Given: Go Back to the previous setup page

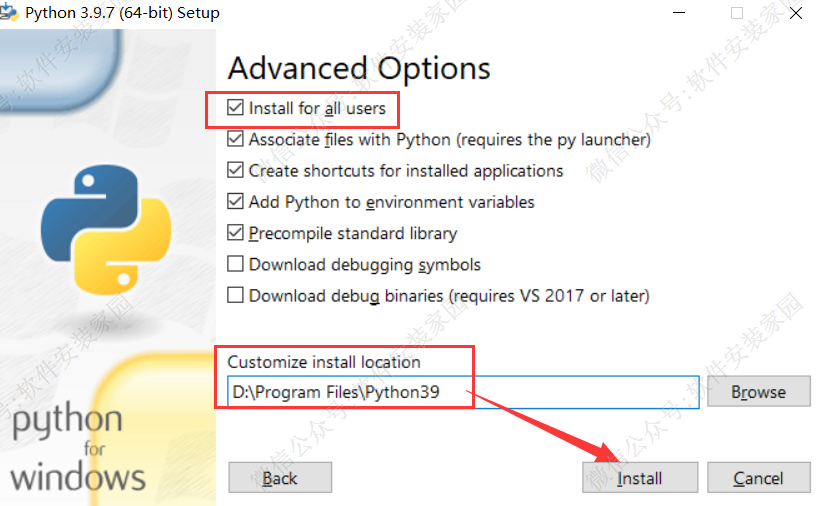Looking at the screenshot, I should point(279,478).
